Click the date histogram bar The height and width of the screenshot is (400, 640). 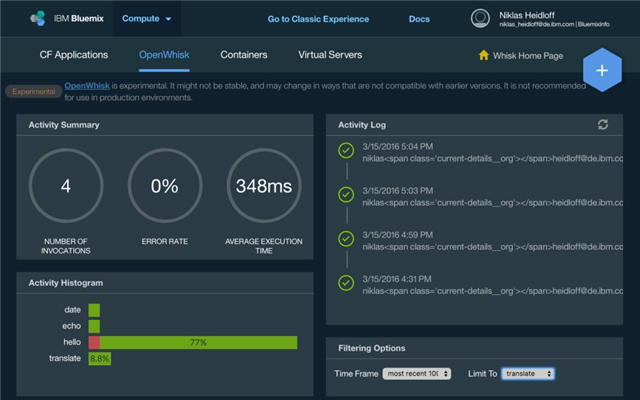pos(94,310)
